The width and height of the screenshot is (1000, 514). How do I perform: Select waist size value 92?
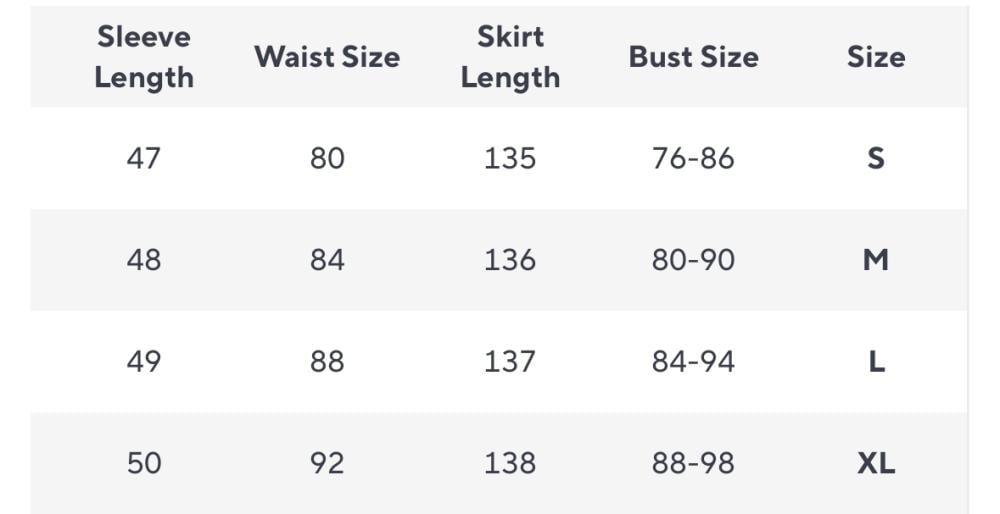click(x=327, y=463)
